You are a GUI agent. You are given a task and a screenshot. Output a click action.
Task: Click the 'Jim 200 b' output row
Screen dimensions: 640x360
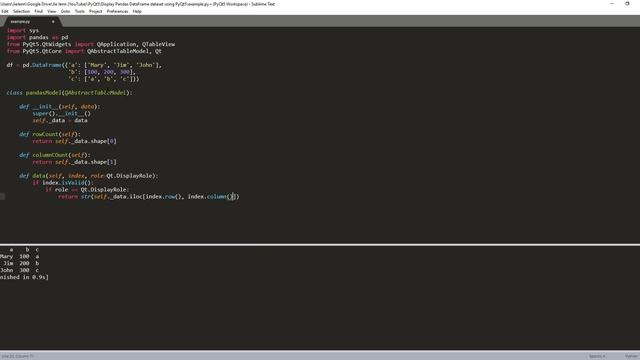20,264
